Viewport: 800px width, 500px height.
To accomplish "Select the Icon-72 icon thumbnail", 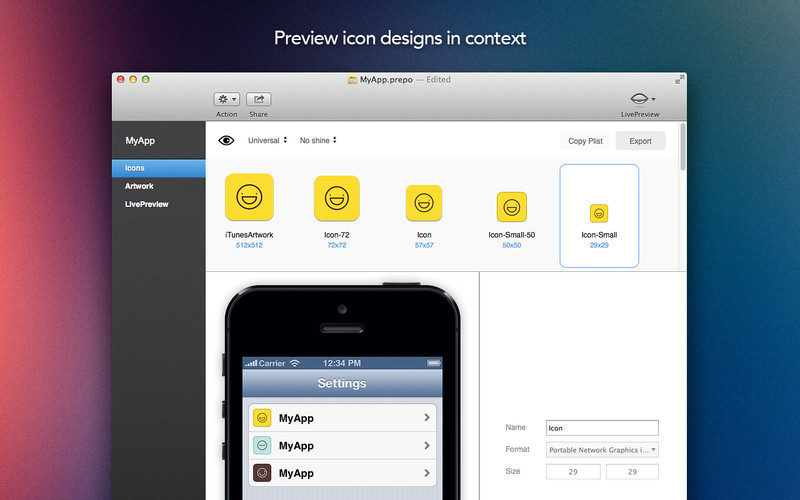I will click(337, 198).
